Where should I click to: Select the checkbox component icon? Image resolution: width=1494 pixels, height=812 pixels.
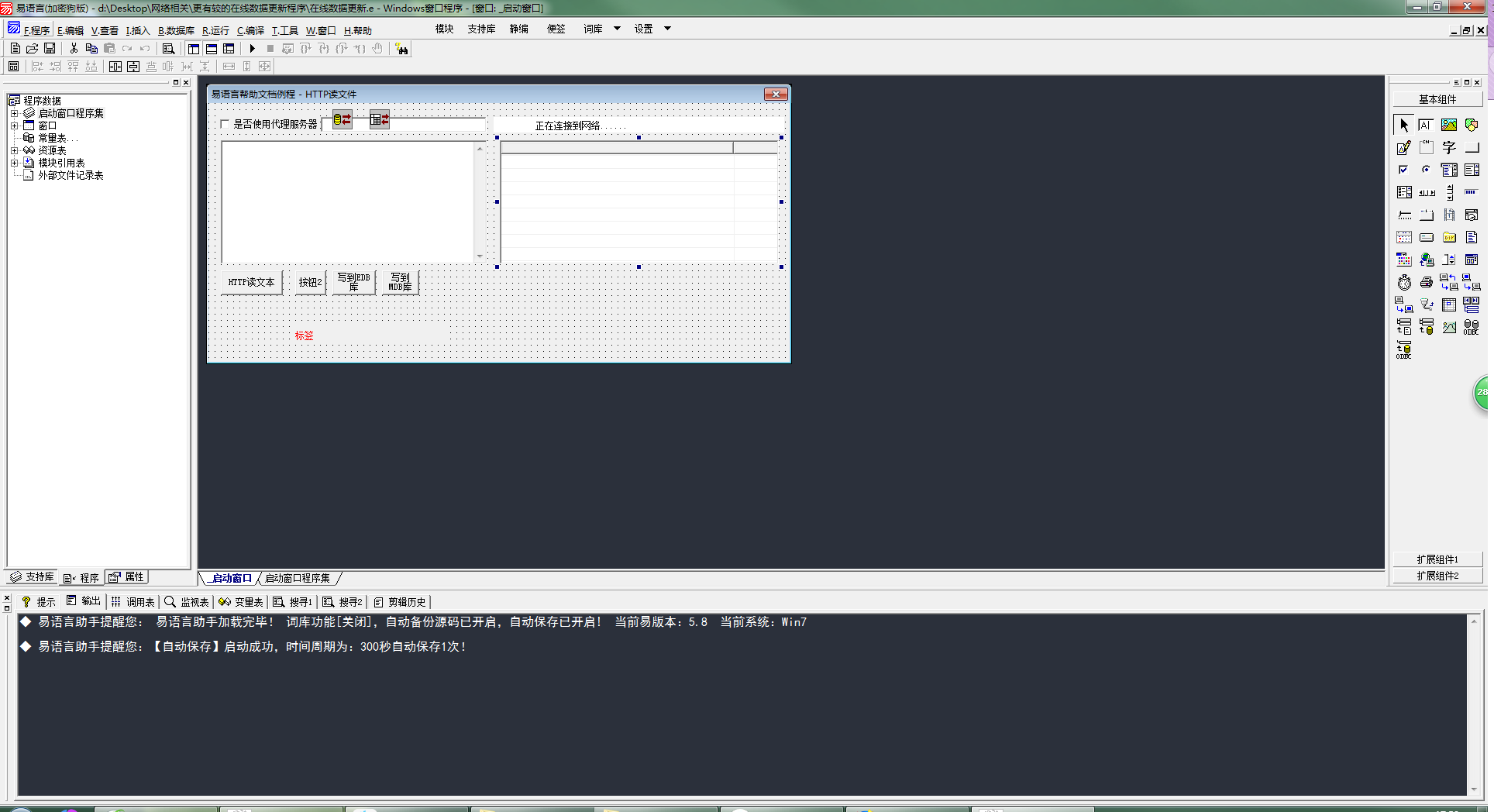1403,170
